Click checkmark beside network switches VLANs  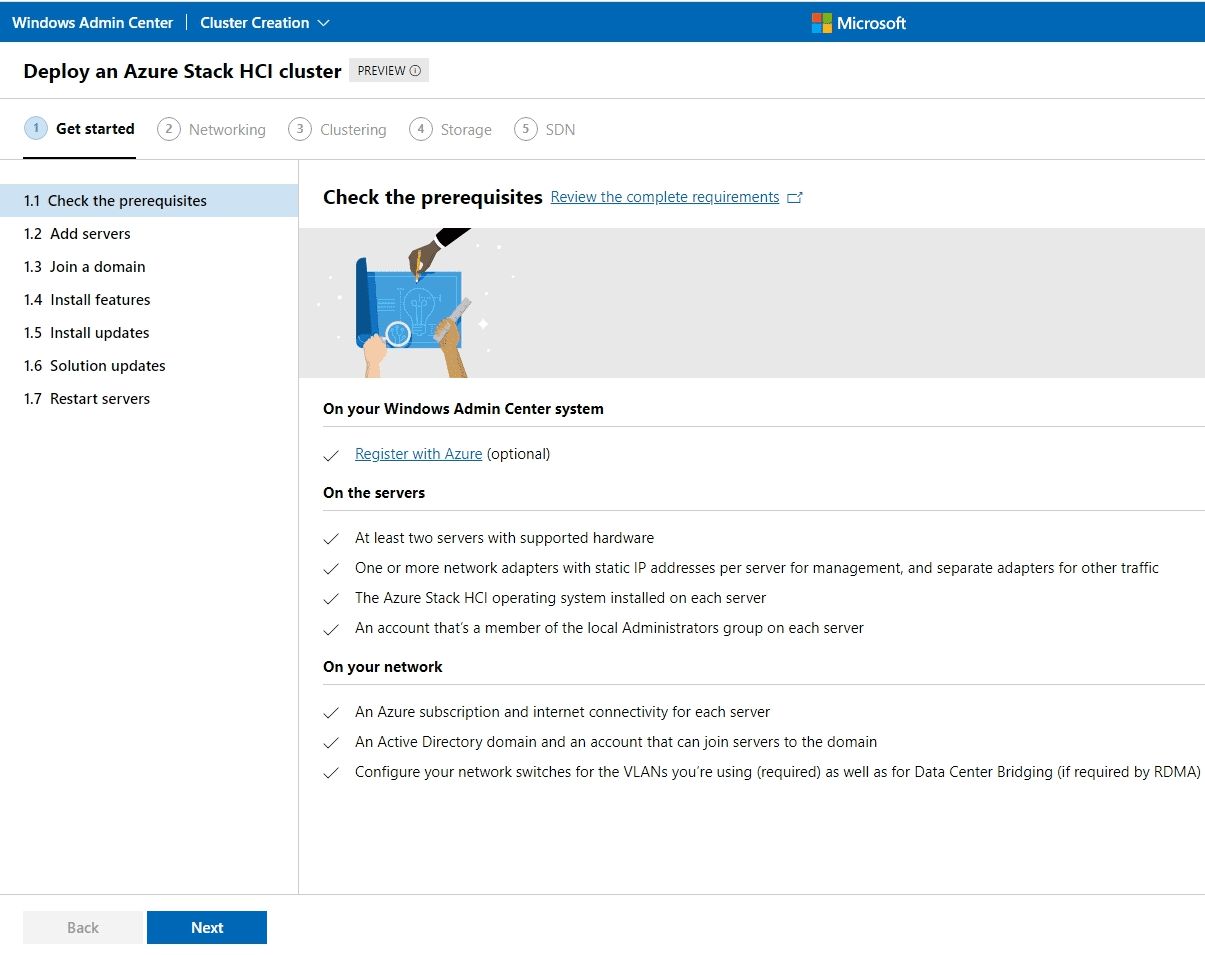tap(331, 773)
